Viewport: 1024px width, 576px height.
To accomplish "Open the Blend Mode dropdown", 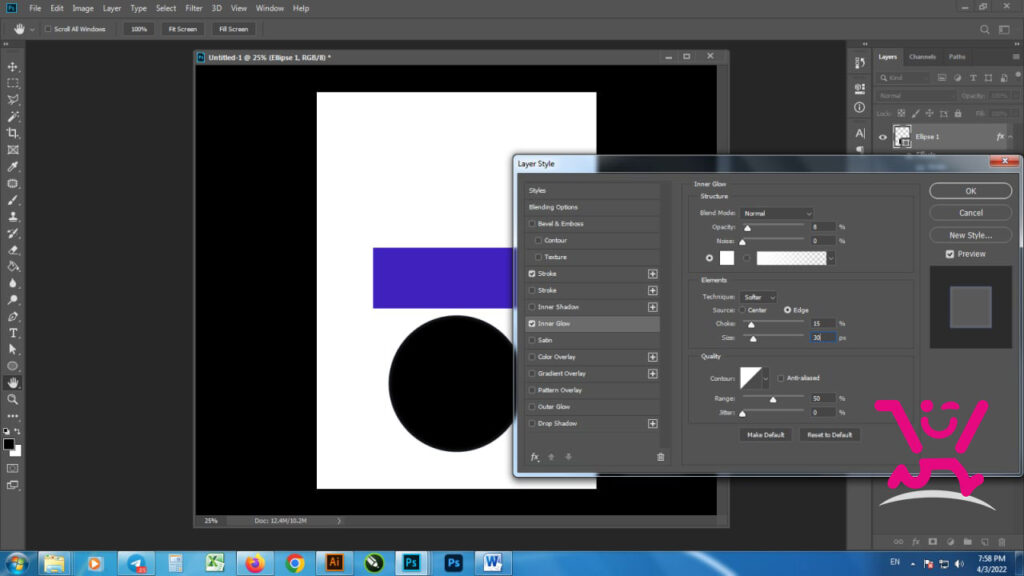I will 776,214.
